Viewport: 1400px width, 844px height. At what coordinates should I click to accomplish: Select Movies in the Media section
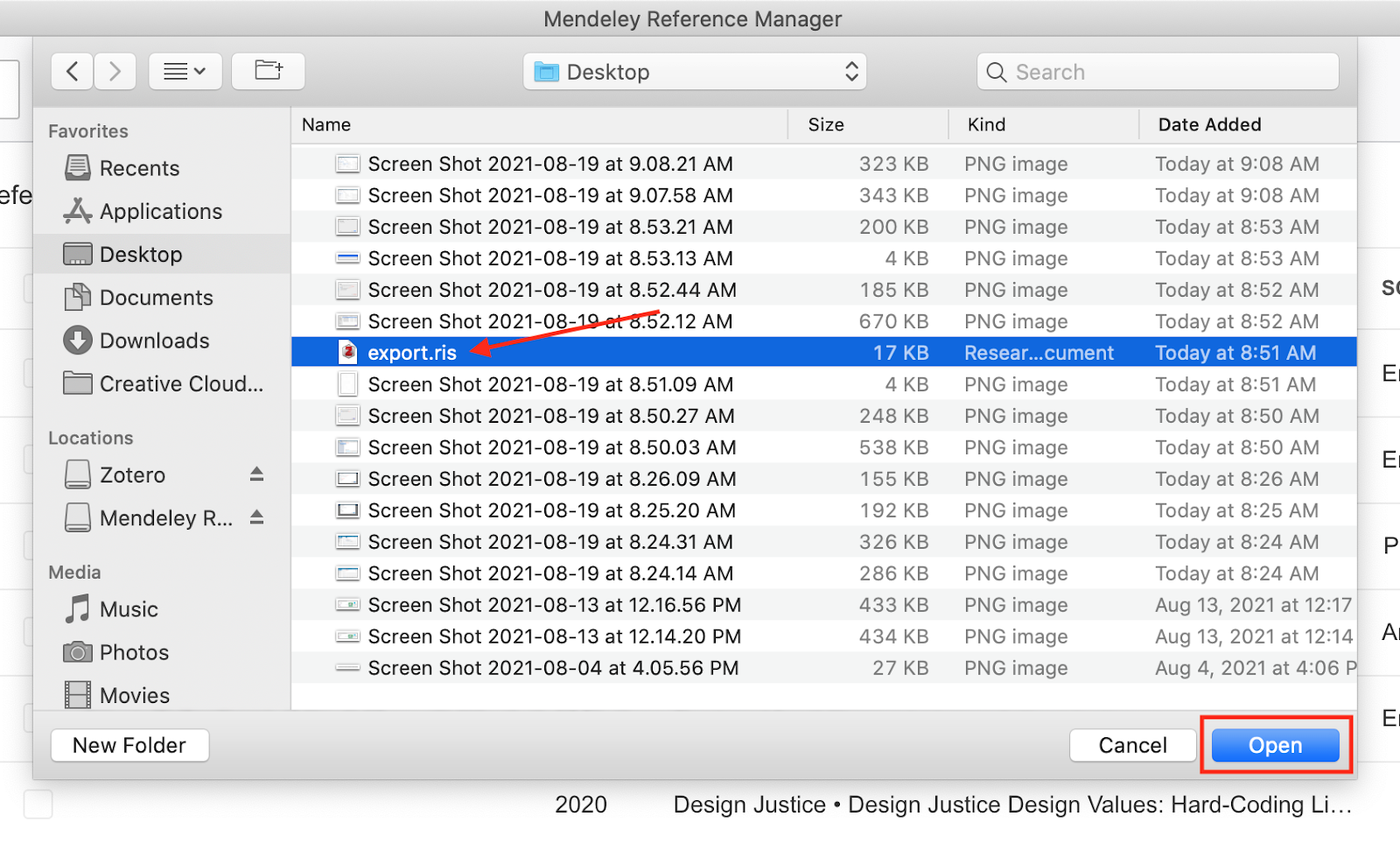(162, 695)
